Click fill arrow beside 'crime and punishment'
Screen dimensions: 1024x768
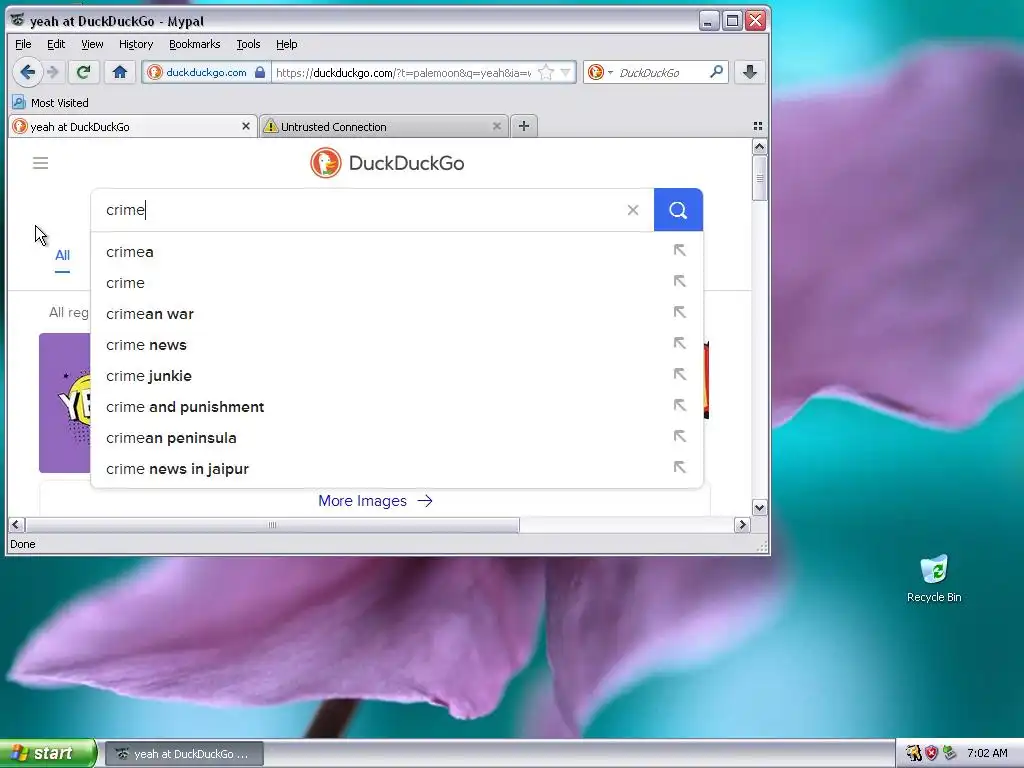click(x=679, y=406)
